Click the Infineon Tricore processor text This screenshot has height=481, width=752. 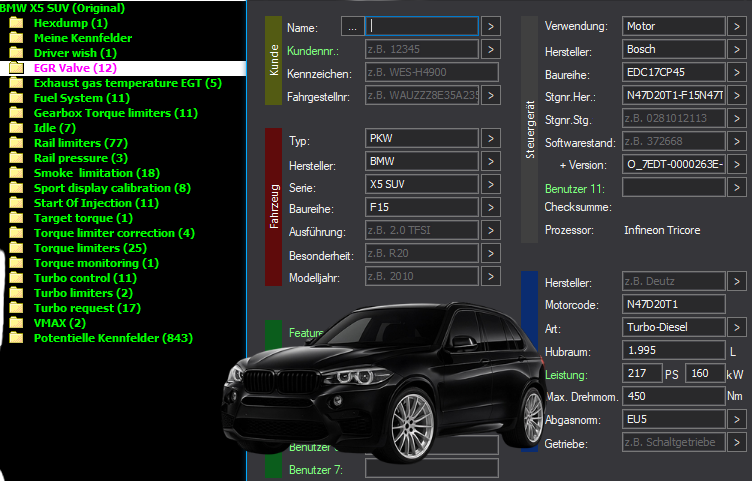tap(662, 230)
